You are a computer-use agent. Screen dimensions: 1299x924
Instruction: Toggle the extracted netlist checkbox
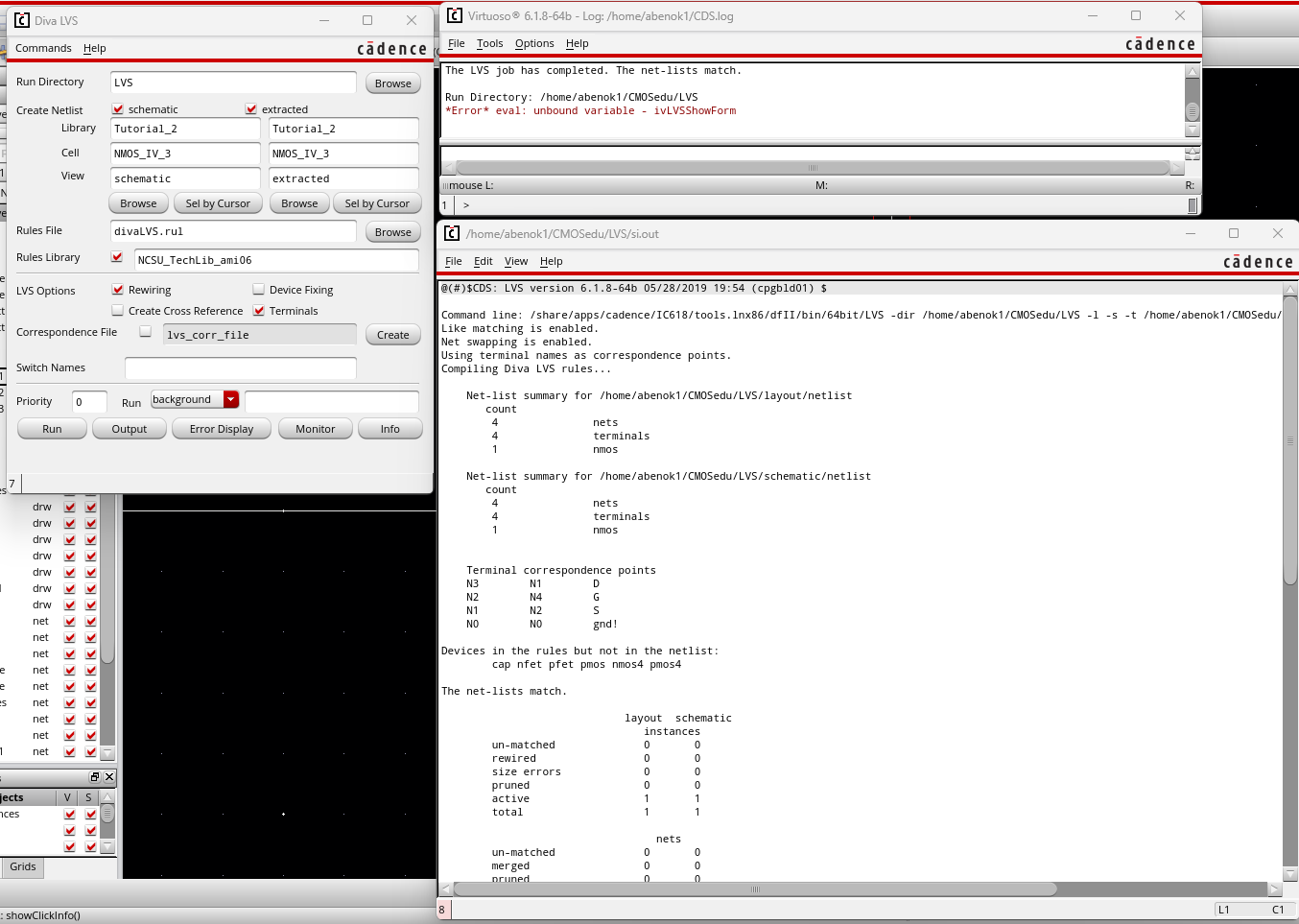click(x=251, y=109)
